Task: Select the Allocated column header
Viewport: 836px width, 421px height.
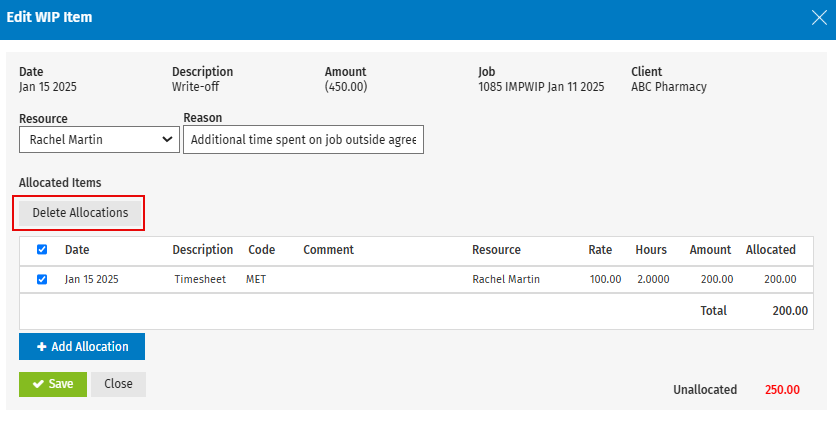Action: [771, 250]
